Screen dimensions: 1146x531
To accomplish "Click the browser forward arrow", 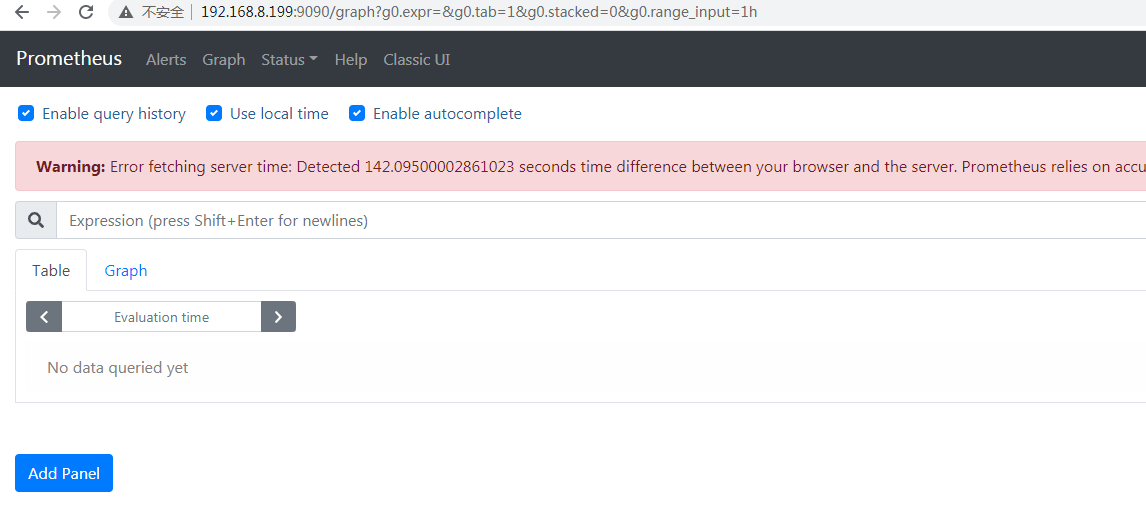I will [x=54, y=12].
